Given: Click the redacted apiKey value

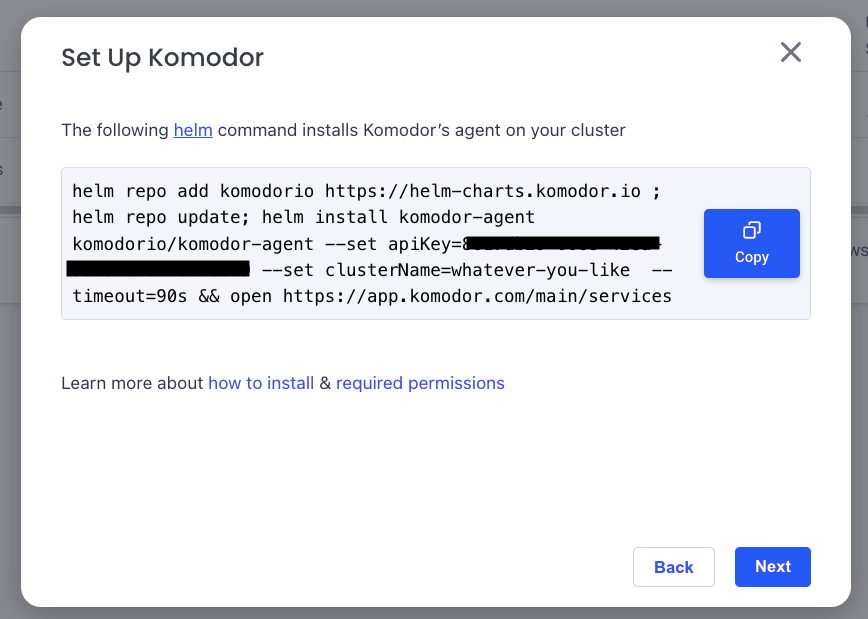Looking at the screenshot, I should tap(560, 244).
